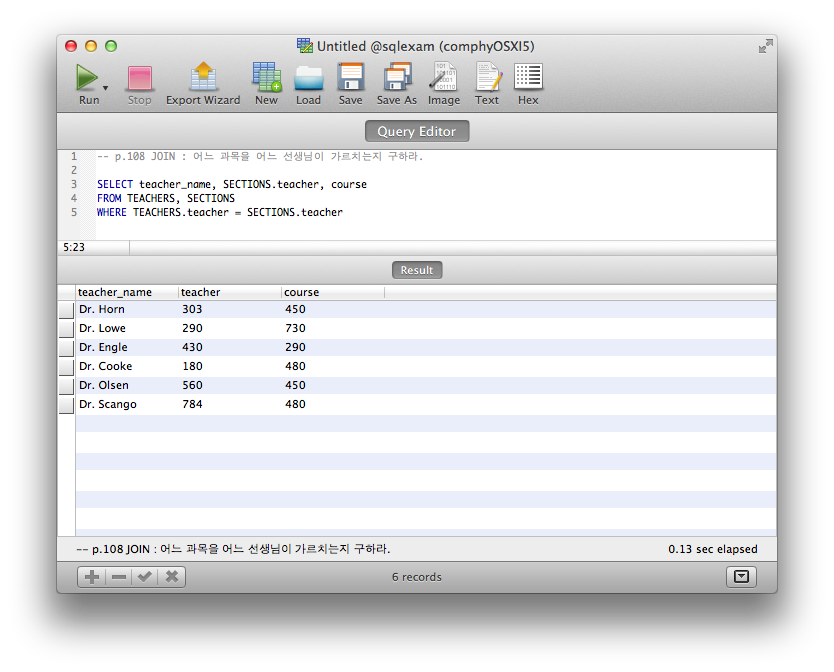Select the Result tab

click(x=417, y=270)
